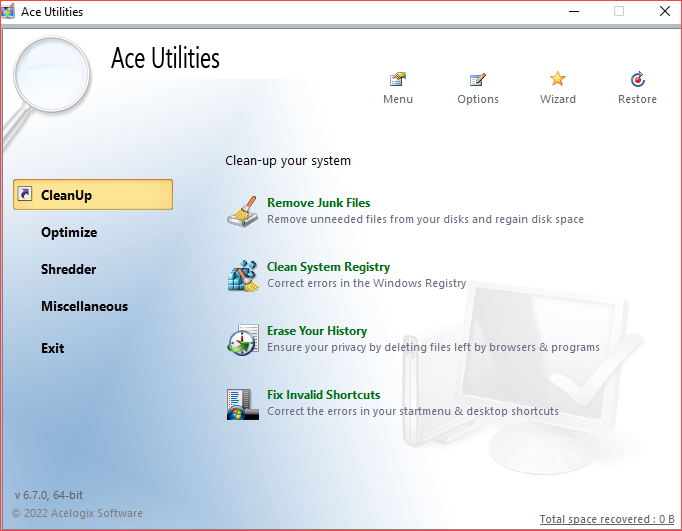Image resolution: width=682 pixels, height=531 pixels.
Task: Click the Wizard label in the toolbar
Action: click(x=558, y=99)
